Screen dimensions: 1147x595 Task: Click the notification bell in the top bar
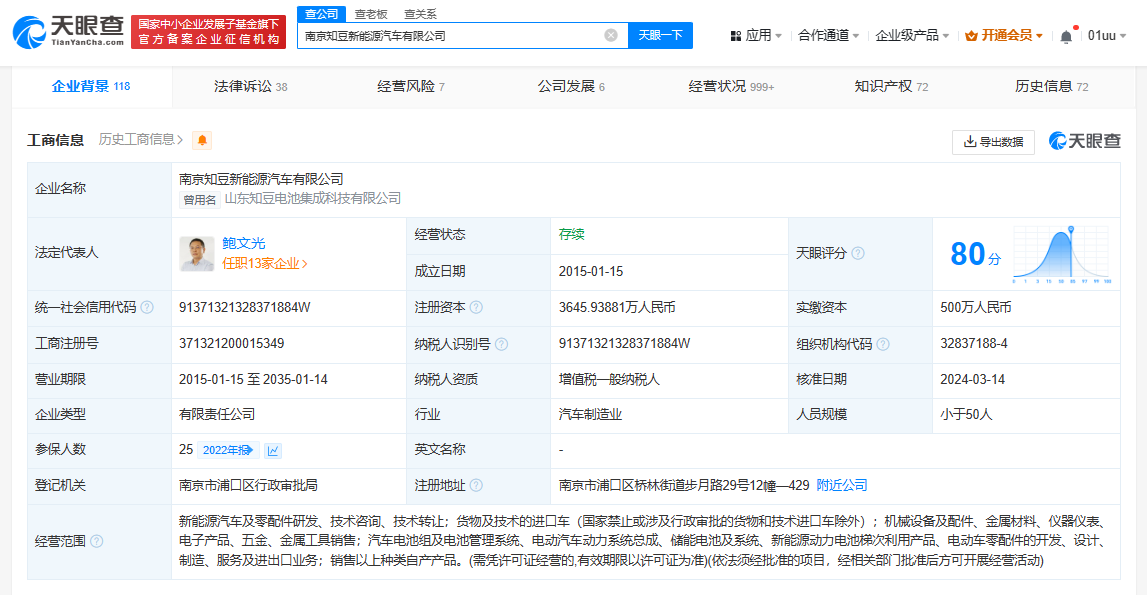[1066, 36]
